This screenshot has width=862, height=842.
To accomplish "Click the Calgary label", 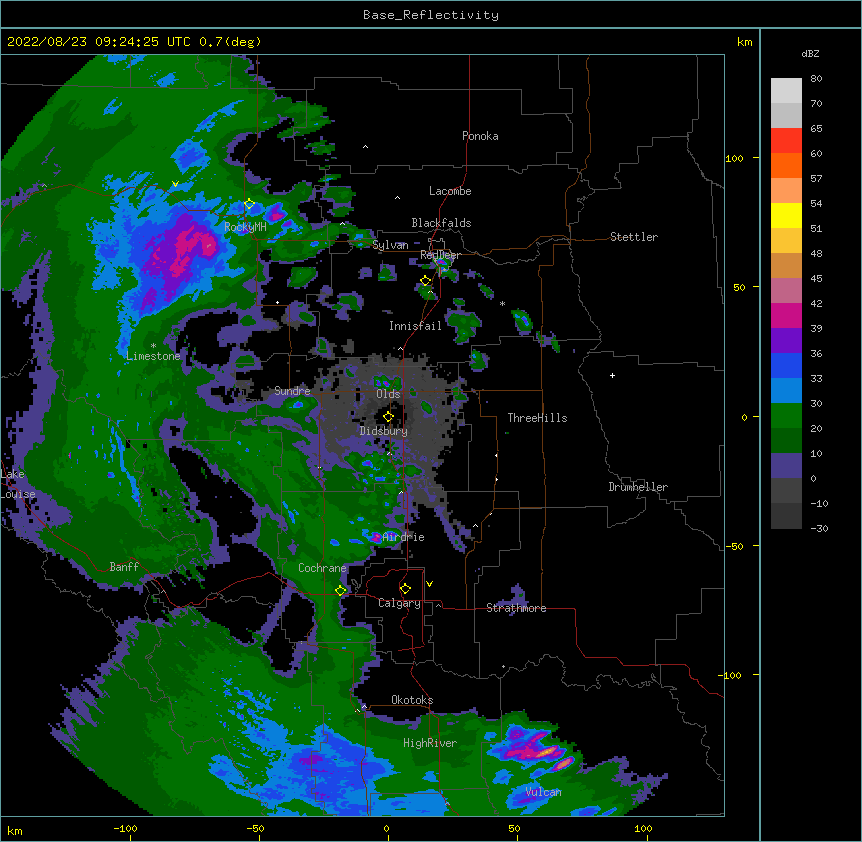I will click(399, 603).
